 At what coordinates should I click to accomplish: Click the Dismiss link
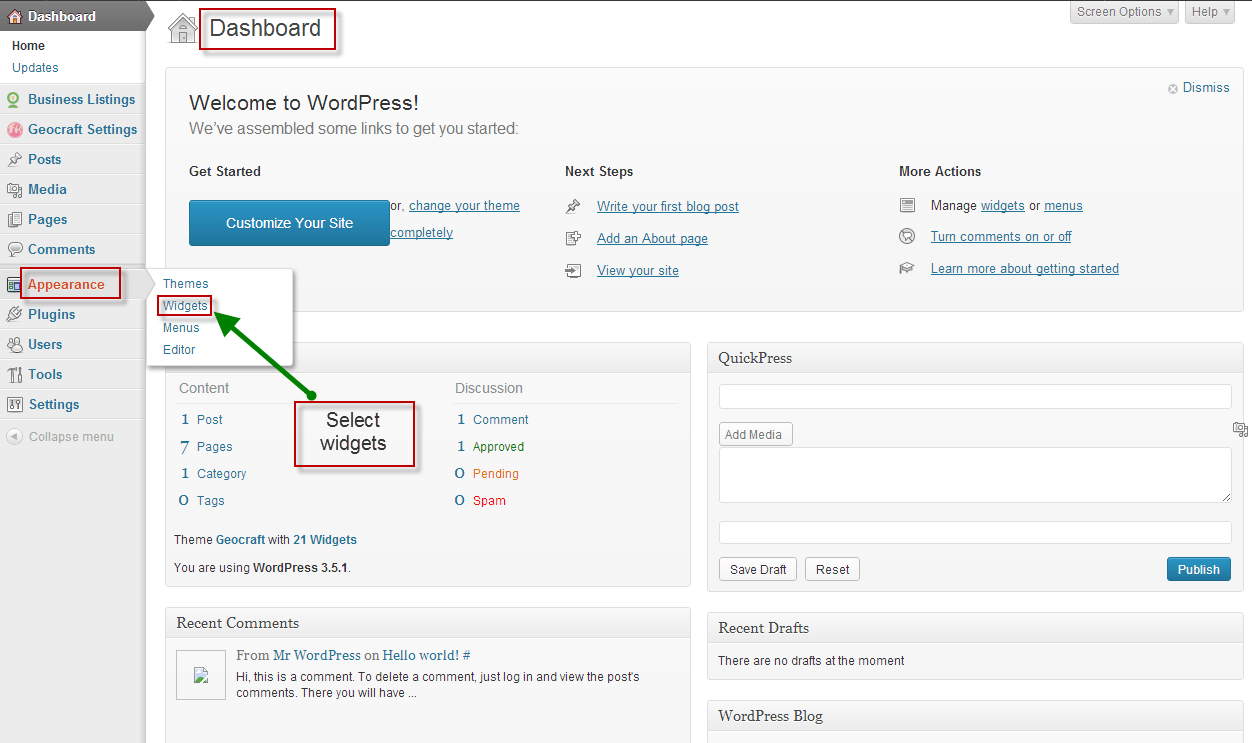pos(1206,88)
